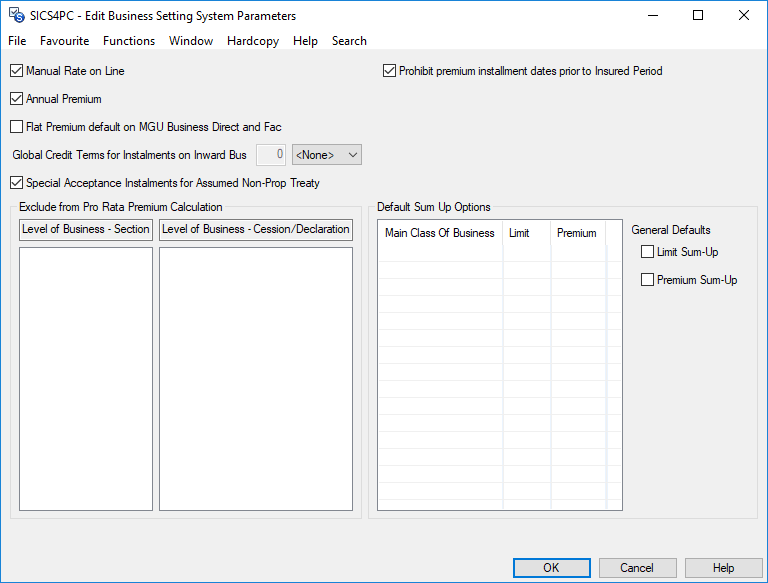Open the Favourite menu
Screen dimensions: 768x583
[64, 41]
